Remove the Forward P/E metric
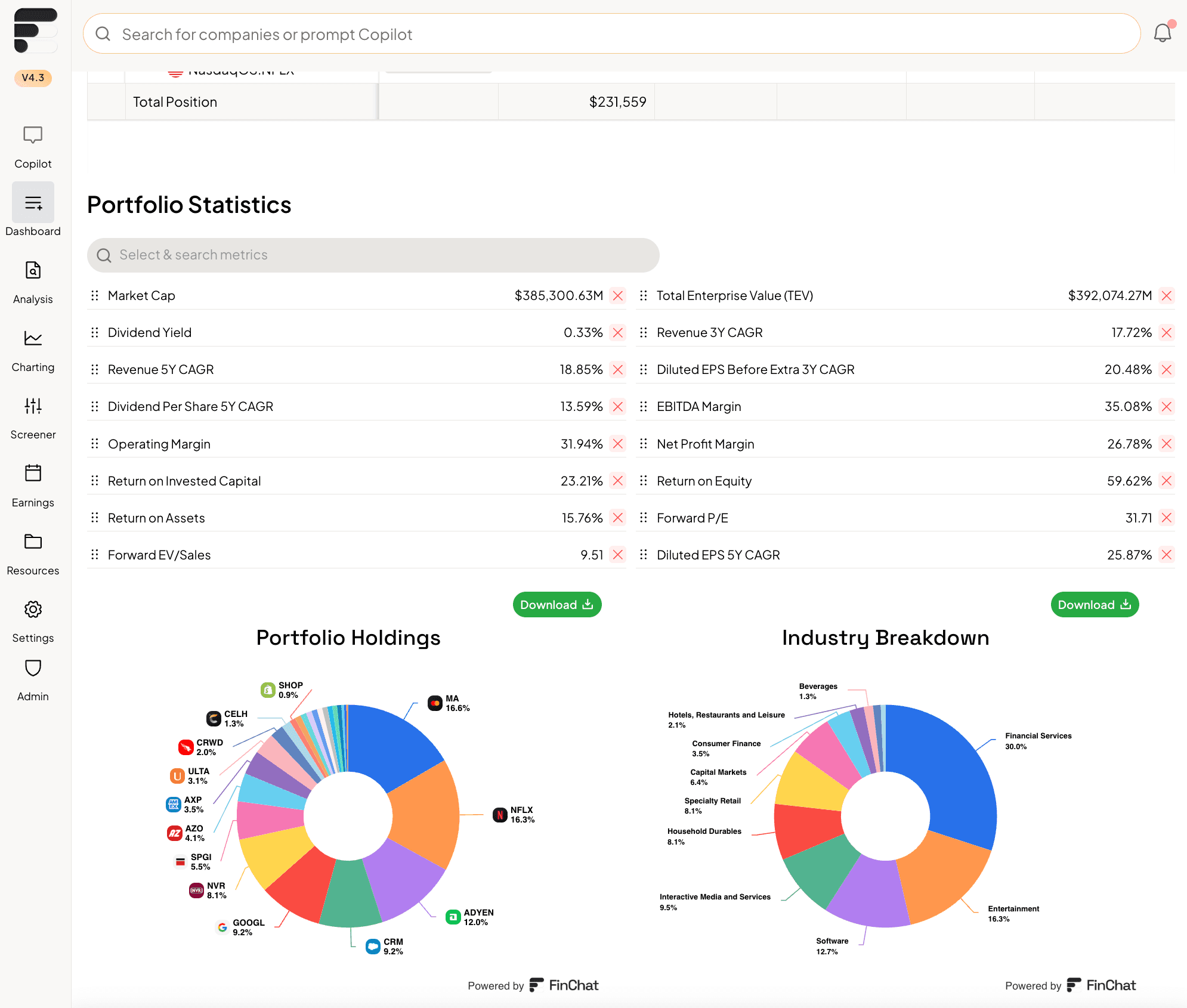1187x1008 pixels. click(x=1167, y=518)
